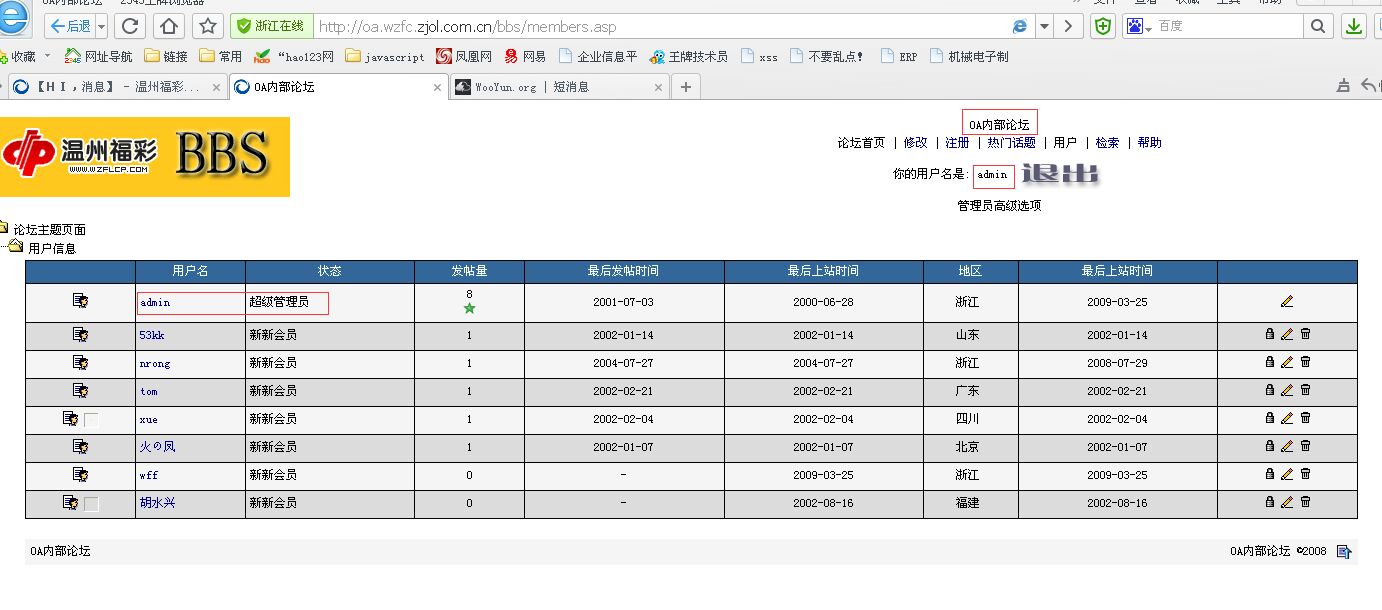Click the 退出 logout button
The width and height of the screenshot is (1382, 610).
(x=1060, y=175)
